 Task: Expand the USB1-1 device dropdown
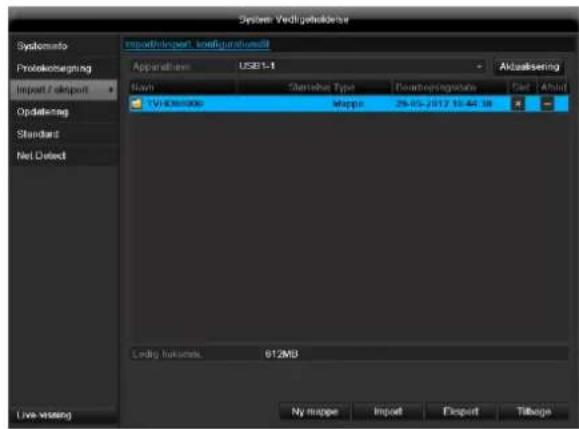pos(360,66)
